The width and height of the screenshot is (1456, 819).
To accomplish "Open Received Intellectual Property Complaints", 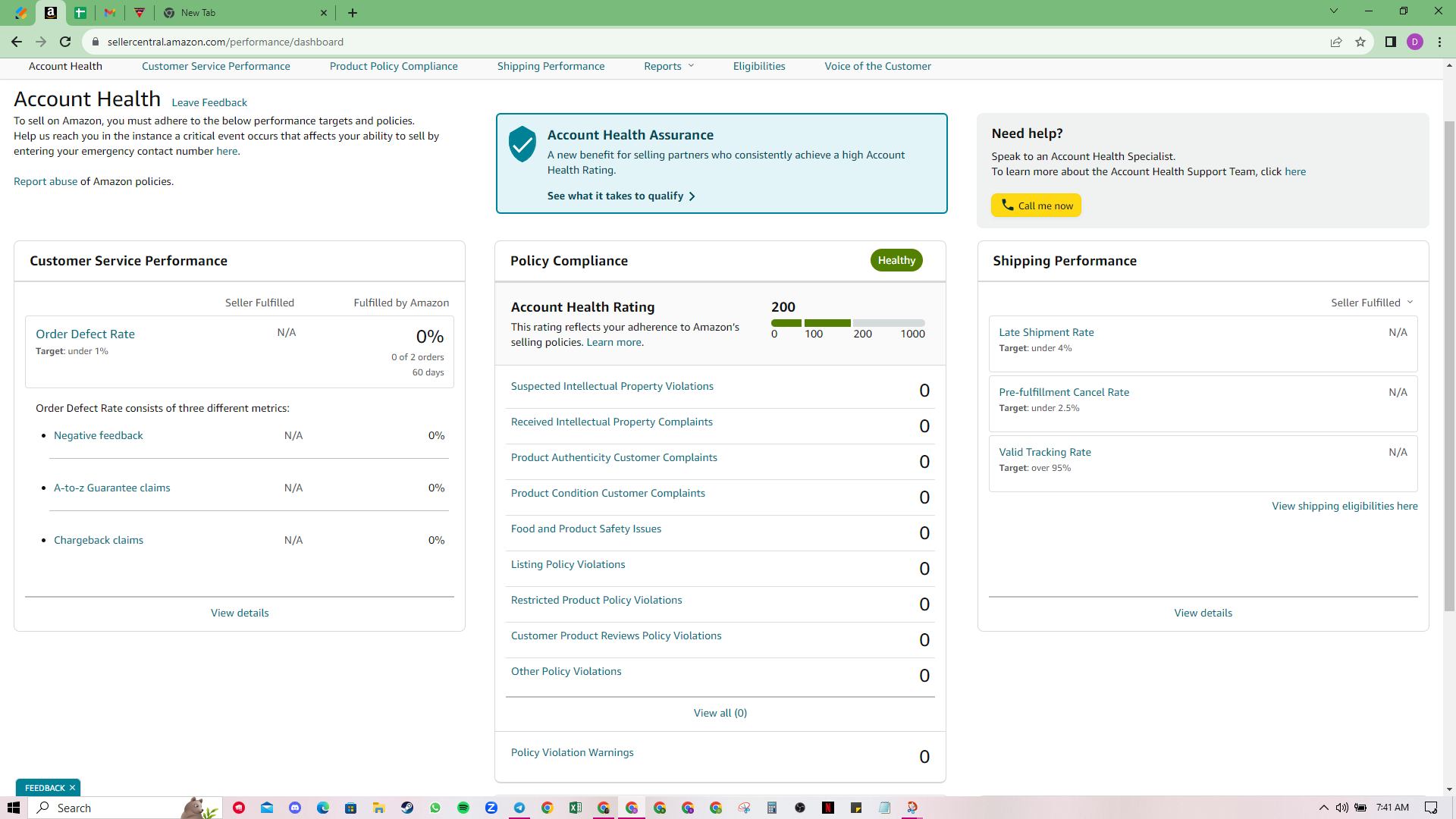I will (612, 422).
